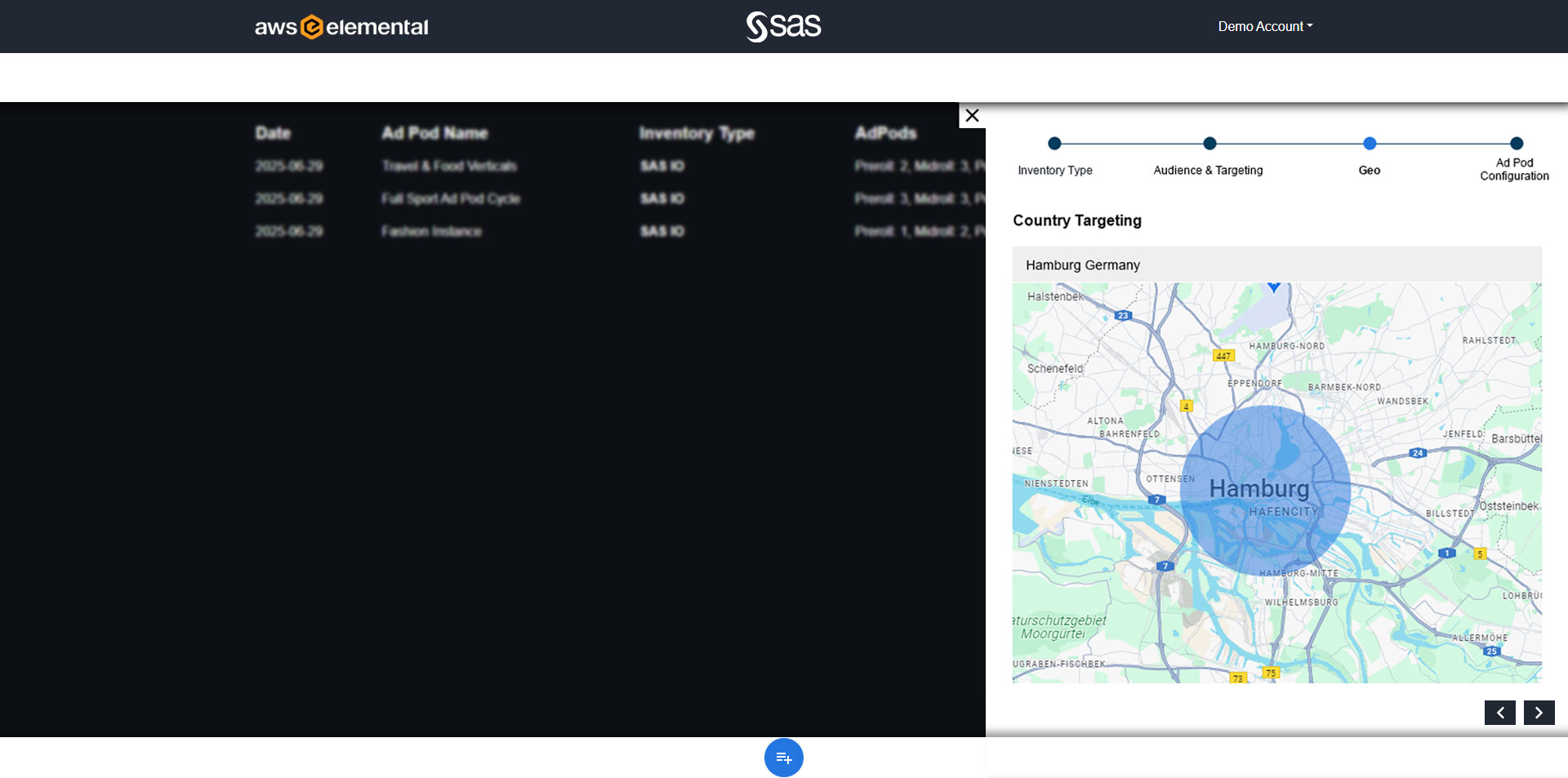The image size is (1568, 778).
Task: Click the Date column header
Action: coord(273,133)
